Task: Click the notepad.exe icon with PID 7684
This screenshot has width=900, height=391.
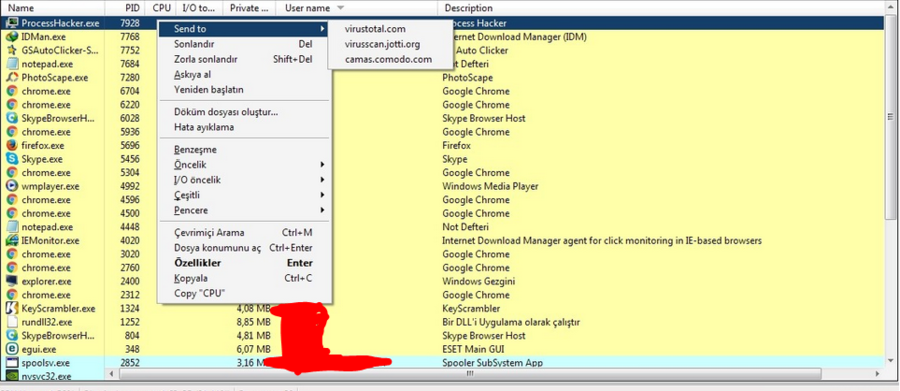Action: (x=11, y=64)
